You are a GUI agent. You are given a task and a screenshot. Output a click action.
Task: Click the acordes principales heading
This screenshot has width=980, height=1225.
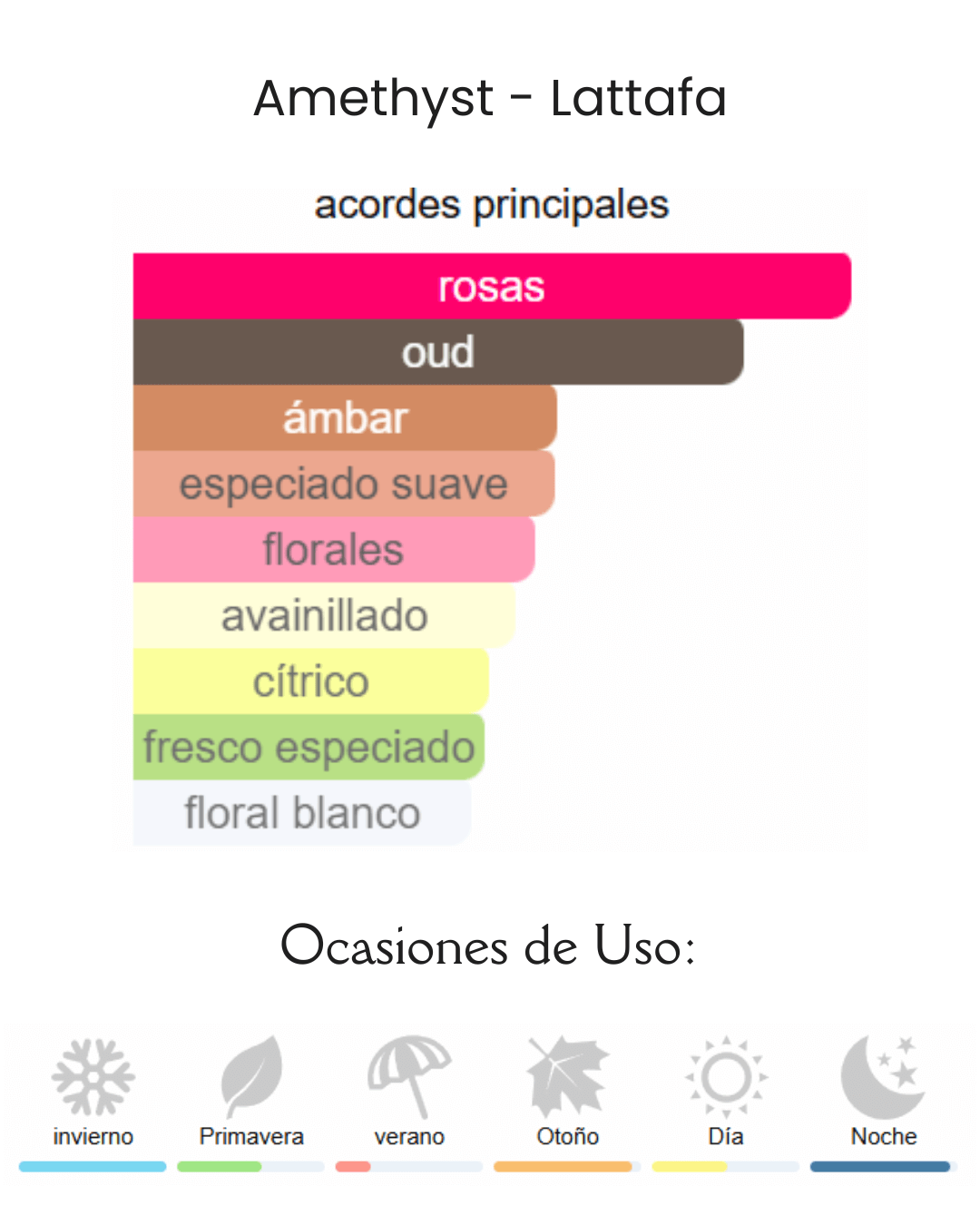(491, 204)
